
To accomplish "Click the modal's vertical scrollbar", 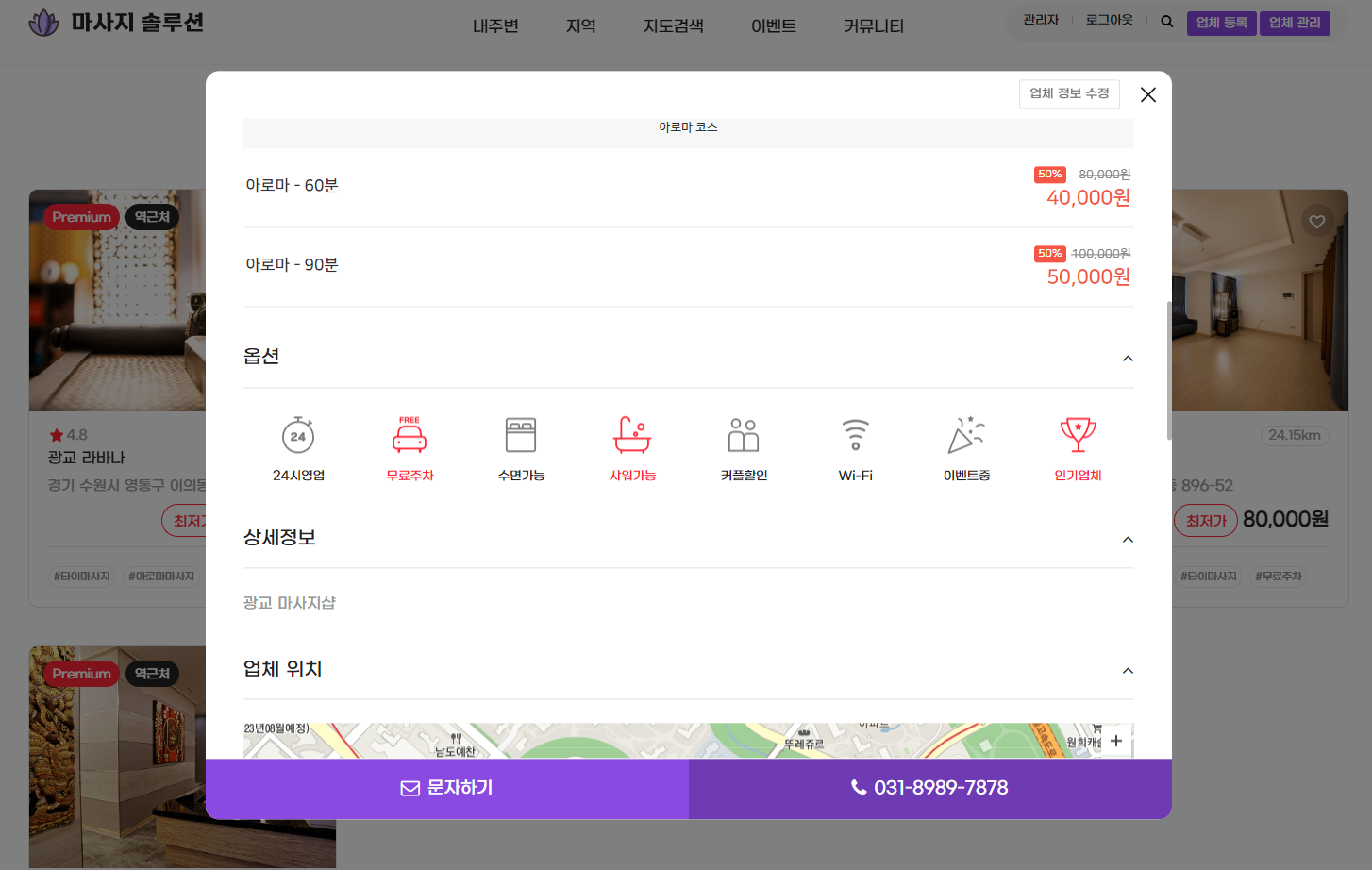I will [1169, 370].
